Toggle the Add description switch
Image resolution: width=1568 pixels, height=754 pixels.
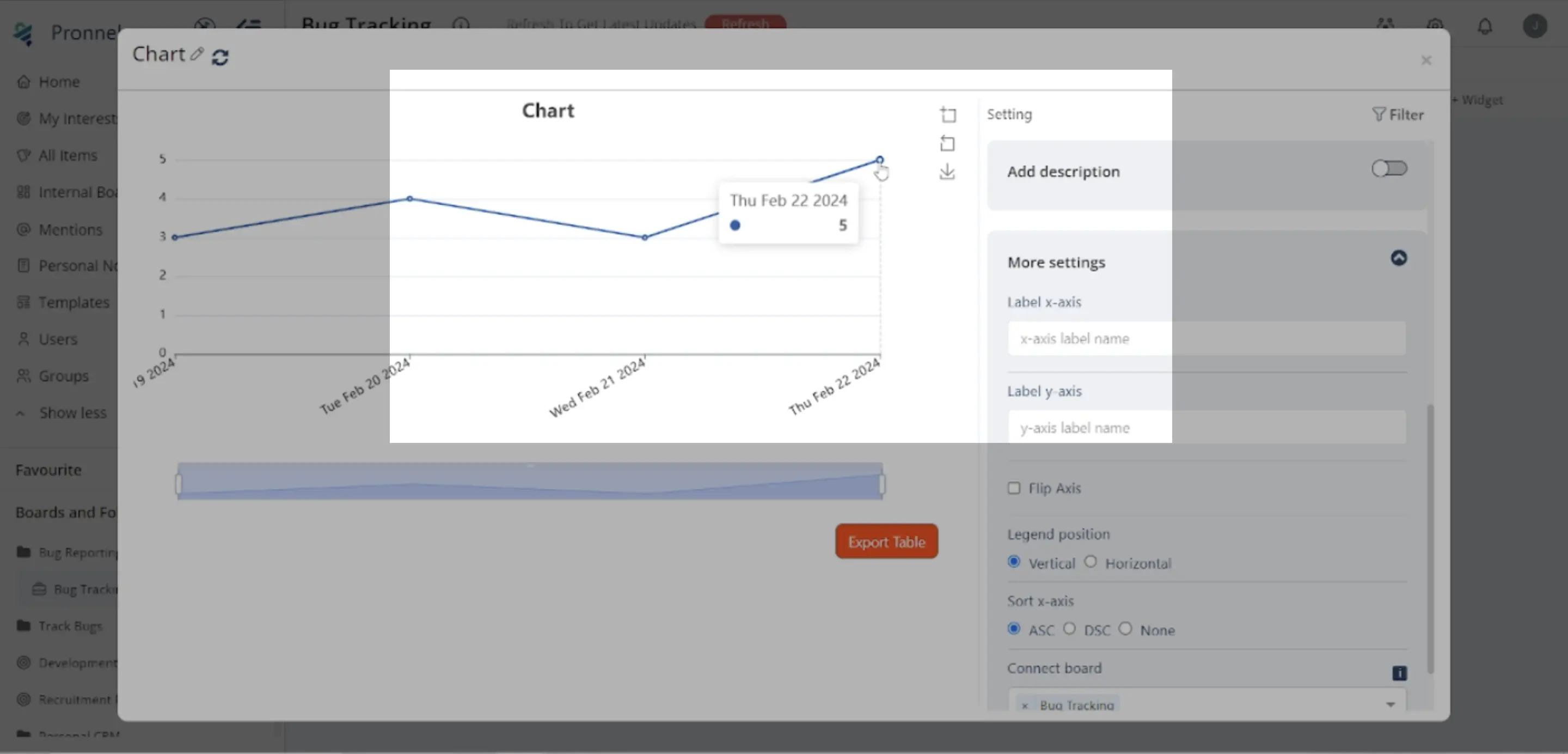coord(1389,168)
